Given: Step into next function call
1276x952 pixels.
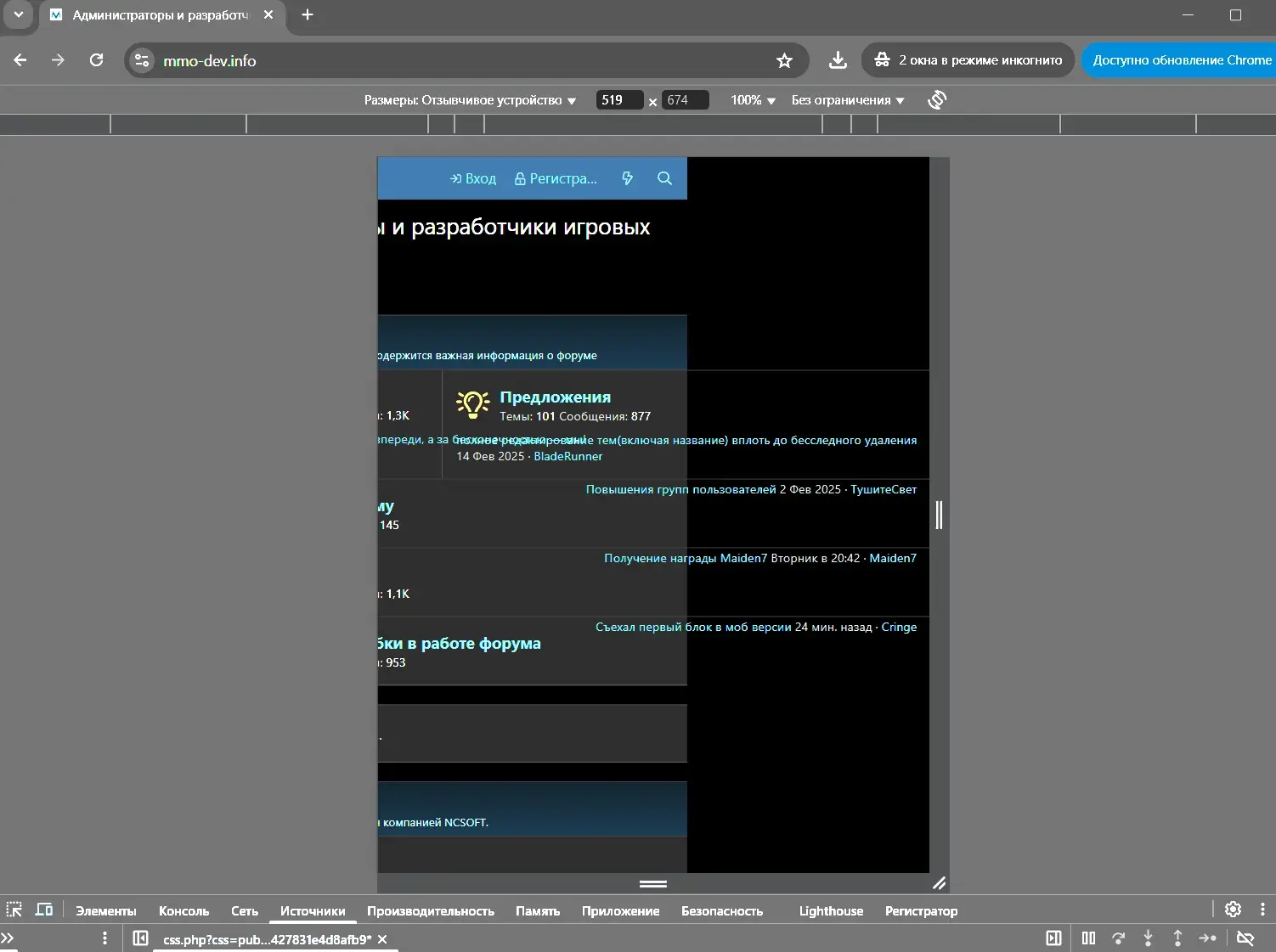Looking at the screenshot, I should point(1148,938).
